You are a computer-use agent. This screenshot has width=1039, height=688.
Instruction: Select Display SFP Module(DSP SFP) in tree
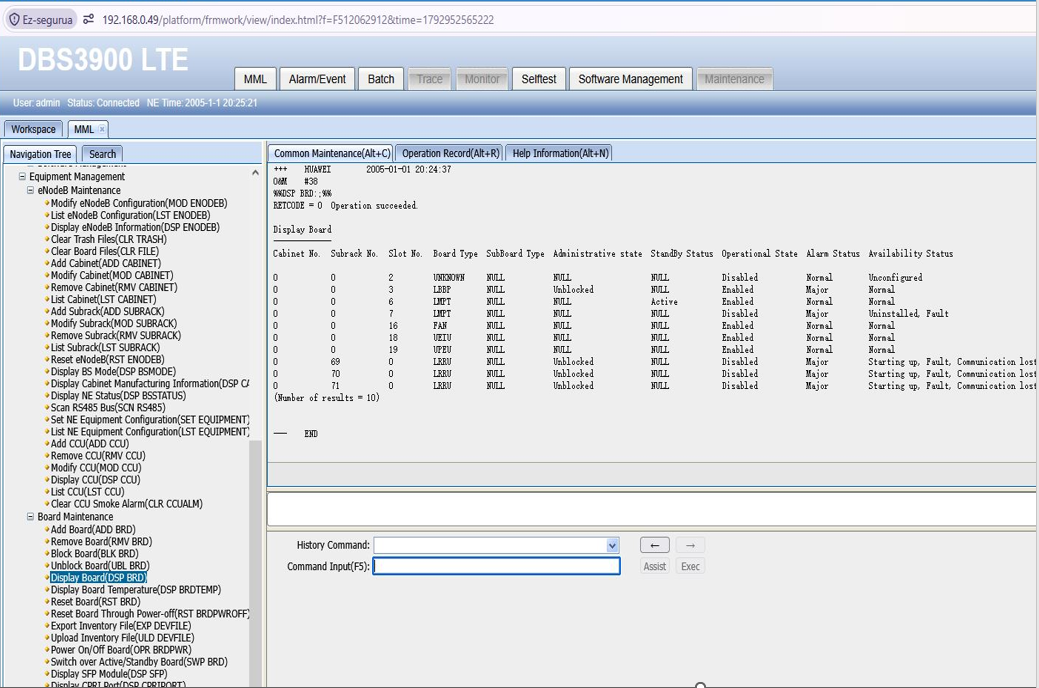[x=109, y=674]
